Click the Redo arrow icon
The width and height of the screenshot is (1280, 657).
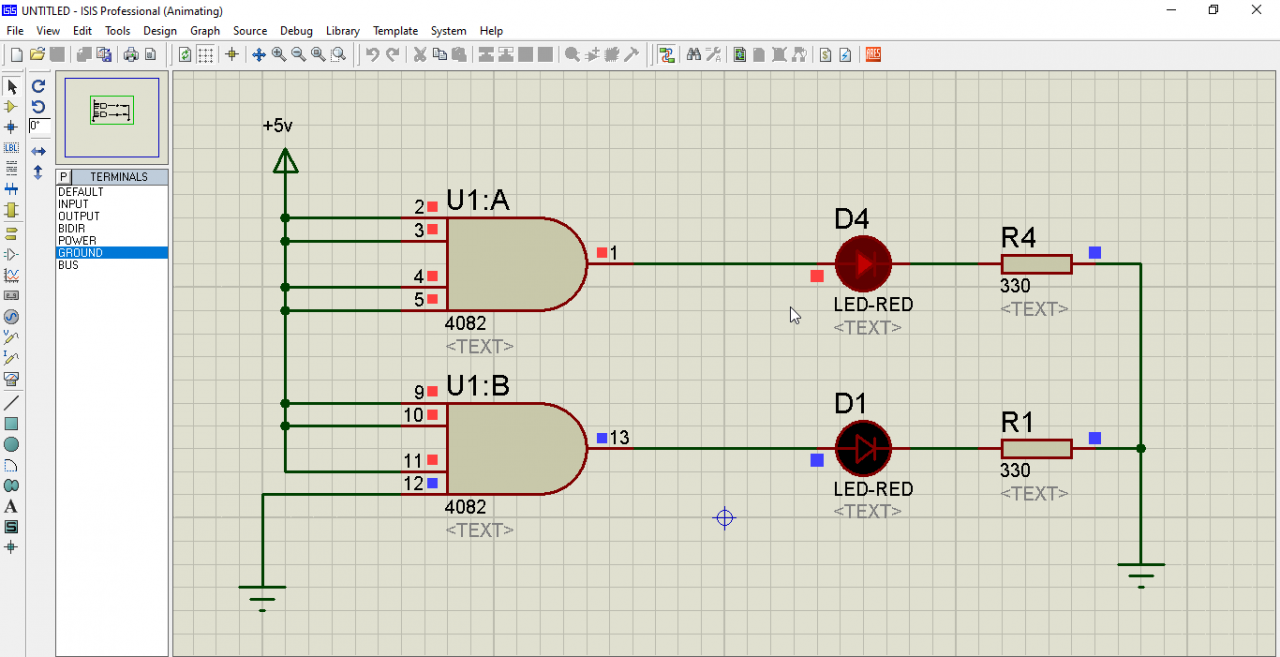[x=393, y=54]
